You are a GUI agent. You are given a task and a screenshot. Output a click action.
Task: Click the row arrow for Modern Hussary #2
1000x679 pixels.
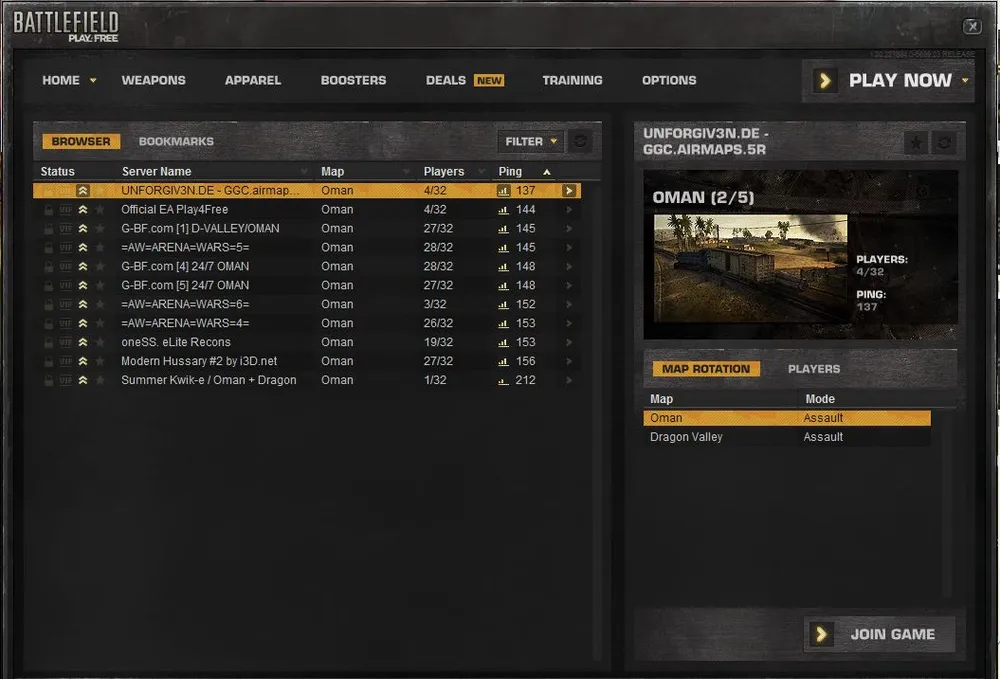tap(569, 361)
